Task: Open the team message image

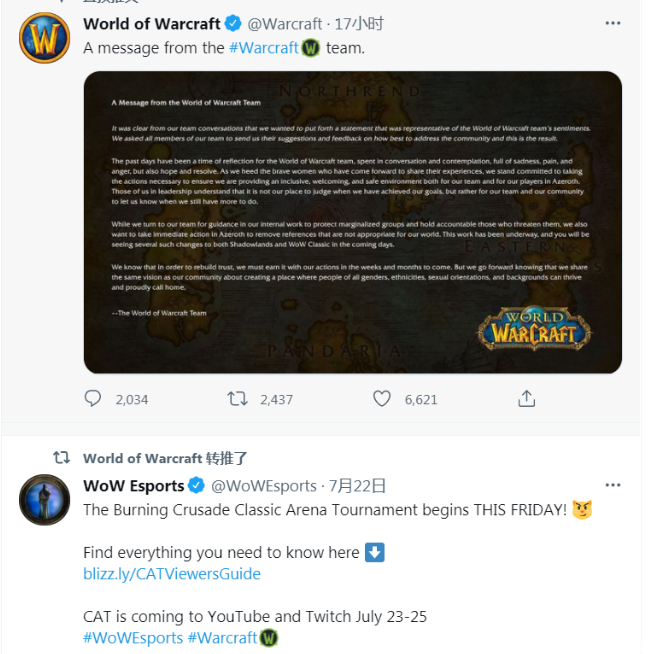Action: (353, 222)
